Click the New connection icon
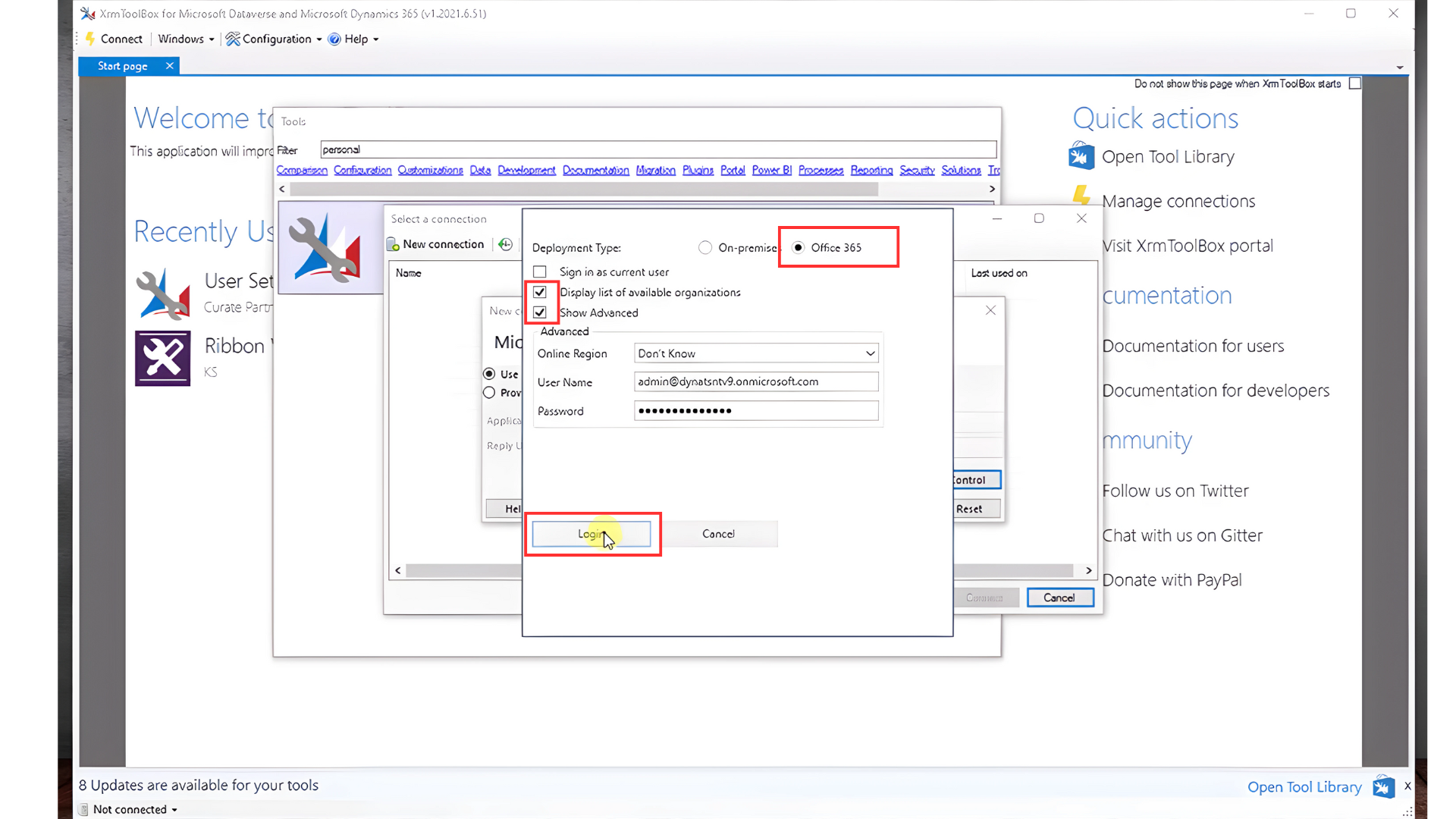 393,244
